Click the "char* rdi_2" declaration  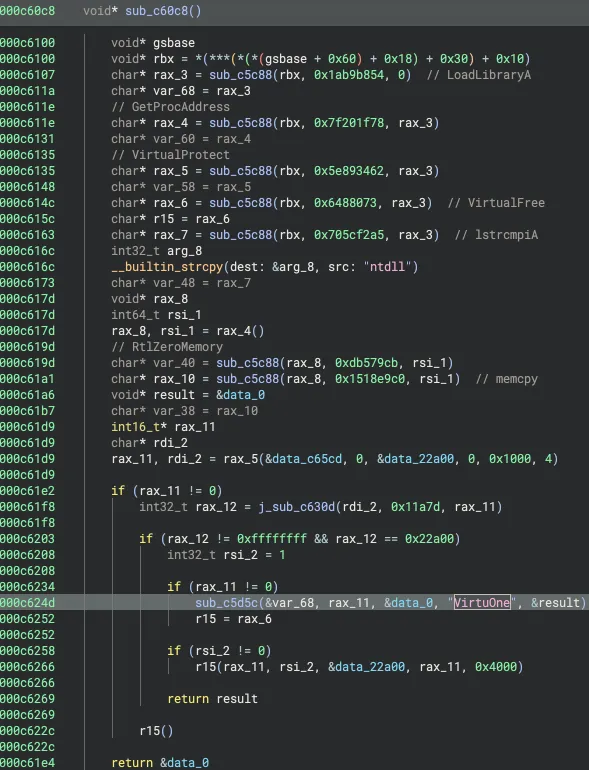pos(149,443)
